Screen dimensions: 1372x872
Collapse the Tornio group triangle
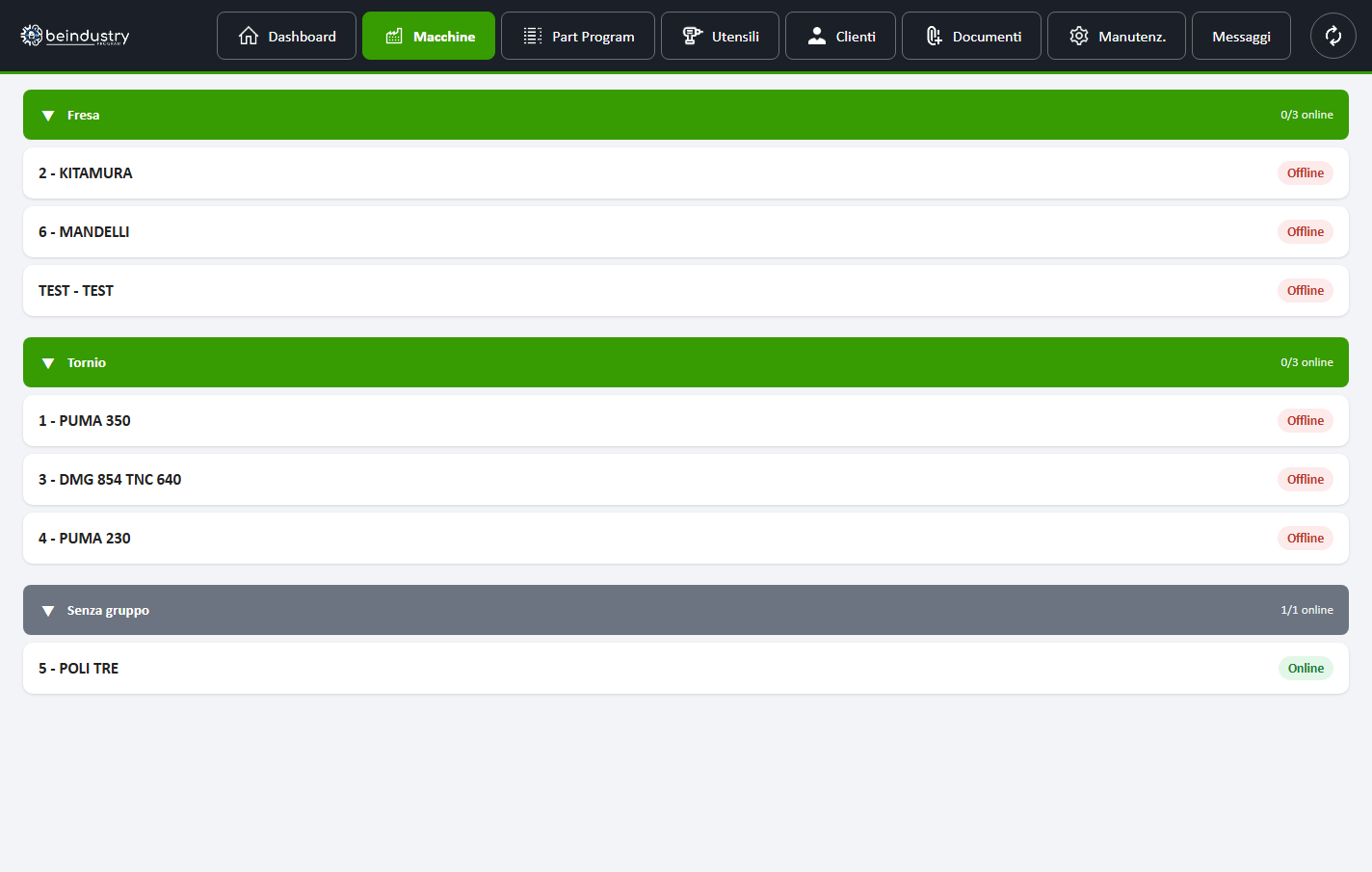(x=48, y=363)
